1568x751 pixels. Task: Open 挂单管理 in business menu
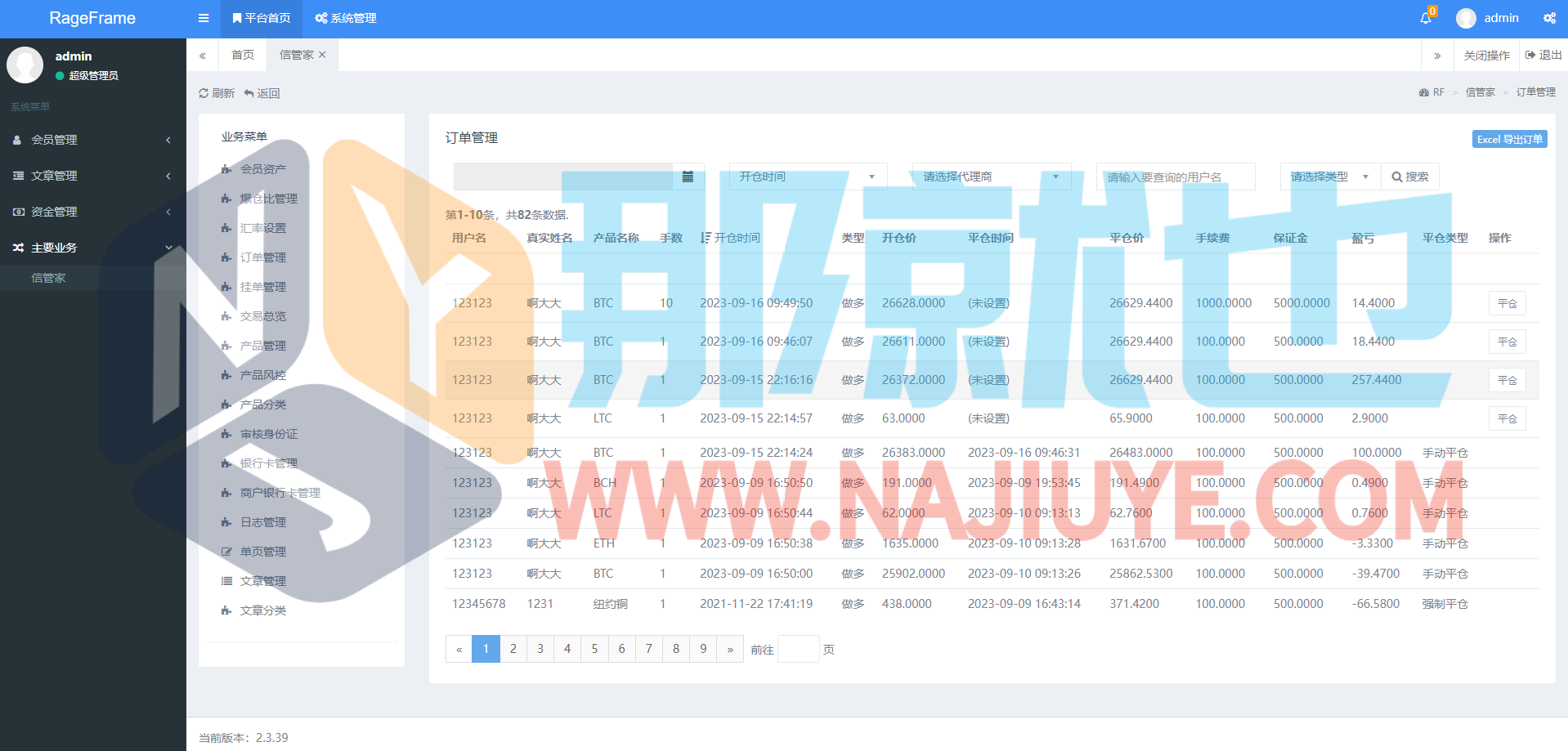pyautogui.click(x=262, y=287)
